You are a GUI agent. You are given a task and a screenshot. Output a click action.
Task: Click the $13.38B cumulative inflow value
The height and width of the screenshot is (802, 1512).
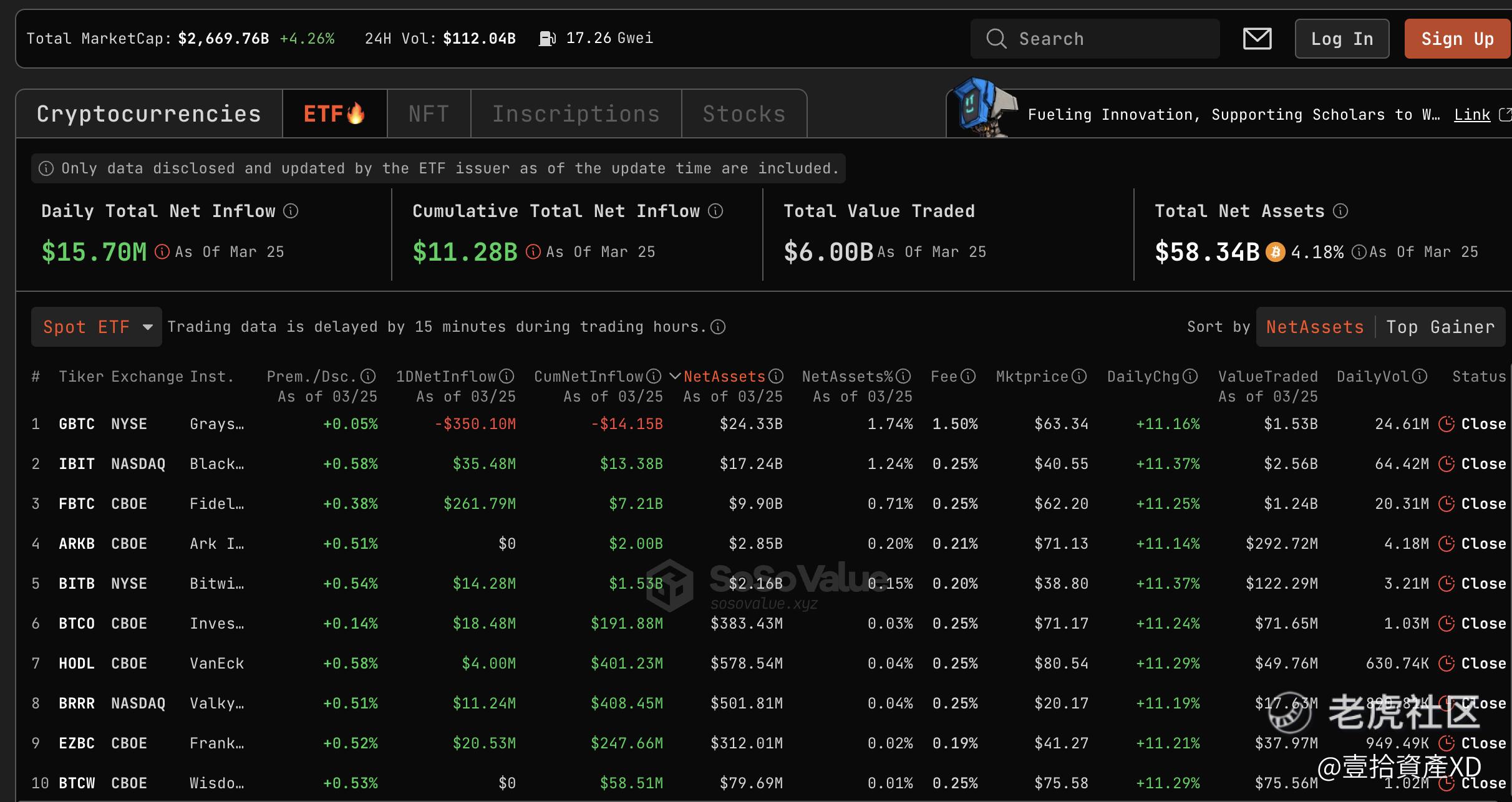point(631,464)
